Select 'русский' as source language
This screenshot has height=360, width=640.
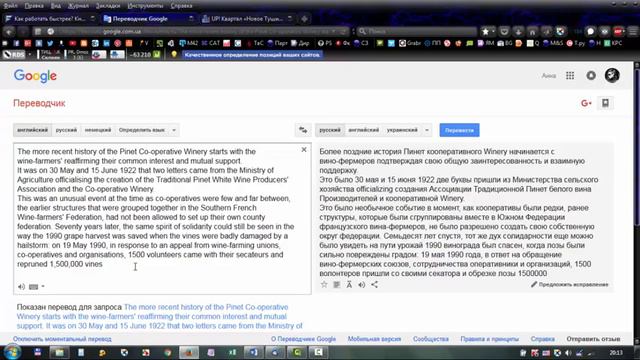(x=66, y=130)
